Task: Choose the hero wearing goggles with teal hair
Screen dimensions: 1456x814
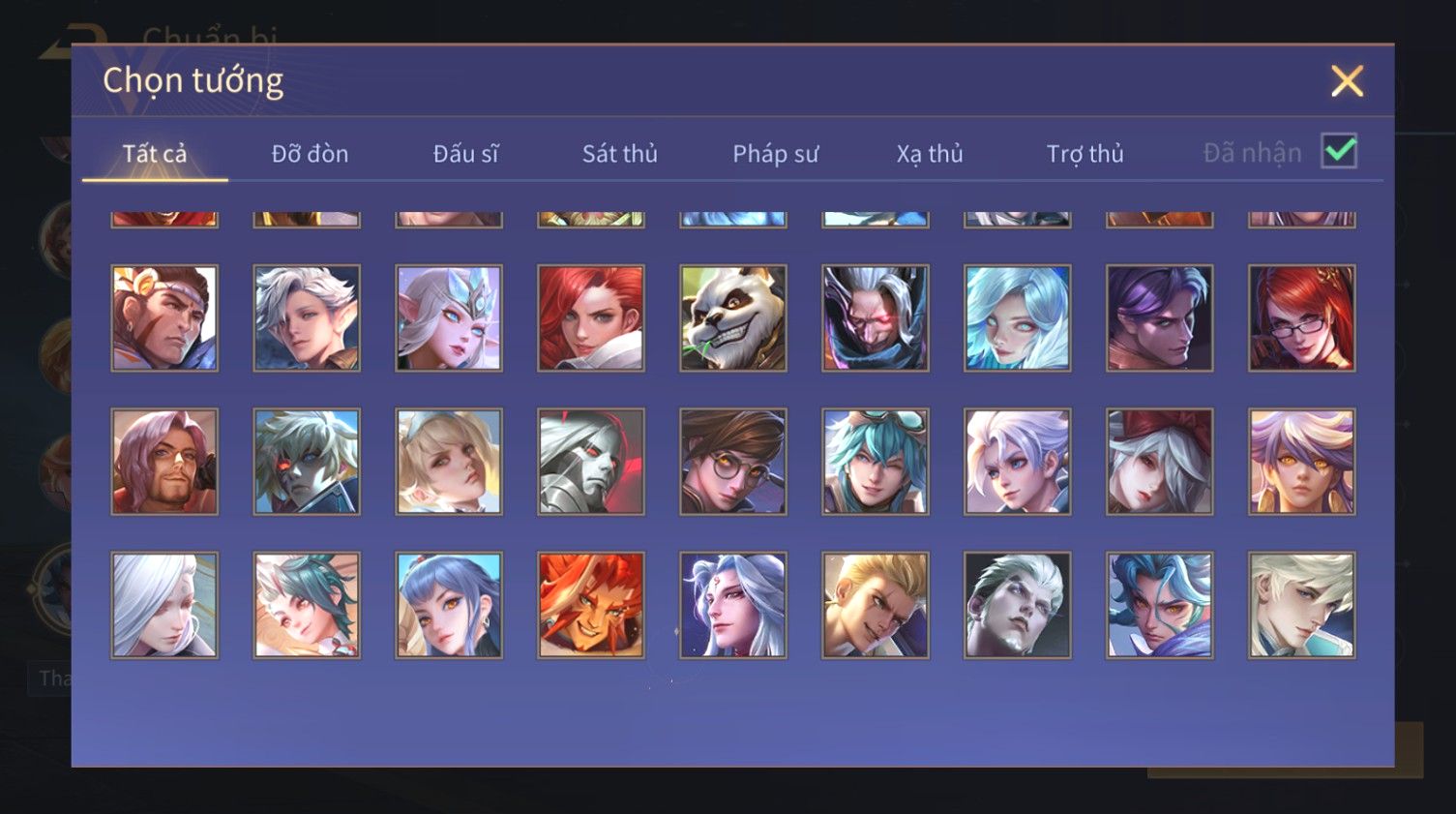Action: point(876,462)
